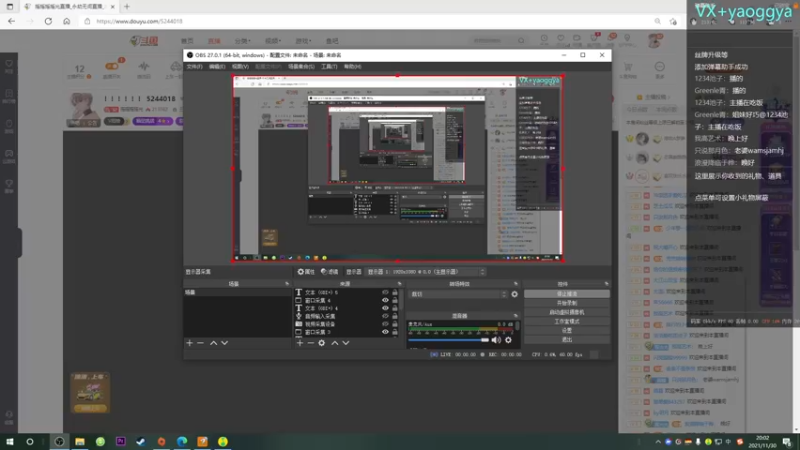Viewport: 800px width, 450px height.
Task: Open Microsoft Edge from taskbar
Action: pos(182,442)
